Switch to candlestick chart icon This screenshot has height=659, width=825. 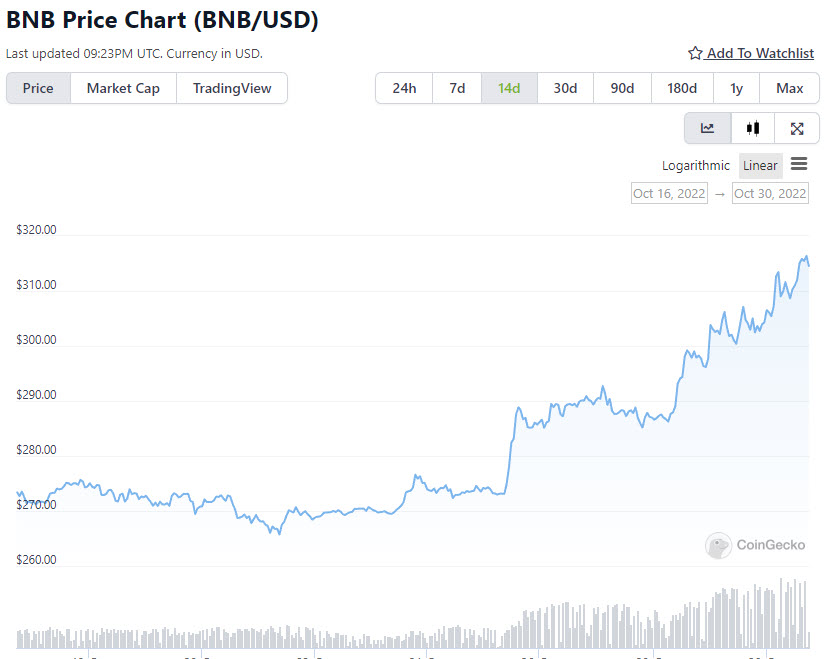tap(753, 128)
